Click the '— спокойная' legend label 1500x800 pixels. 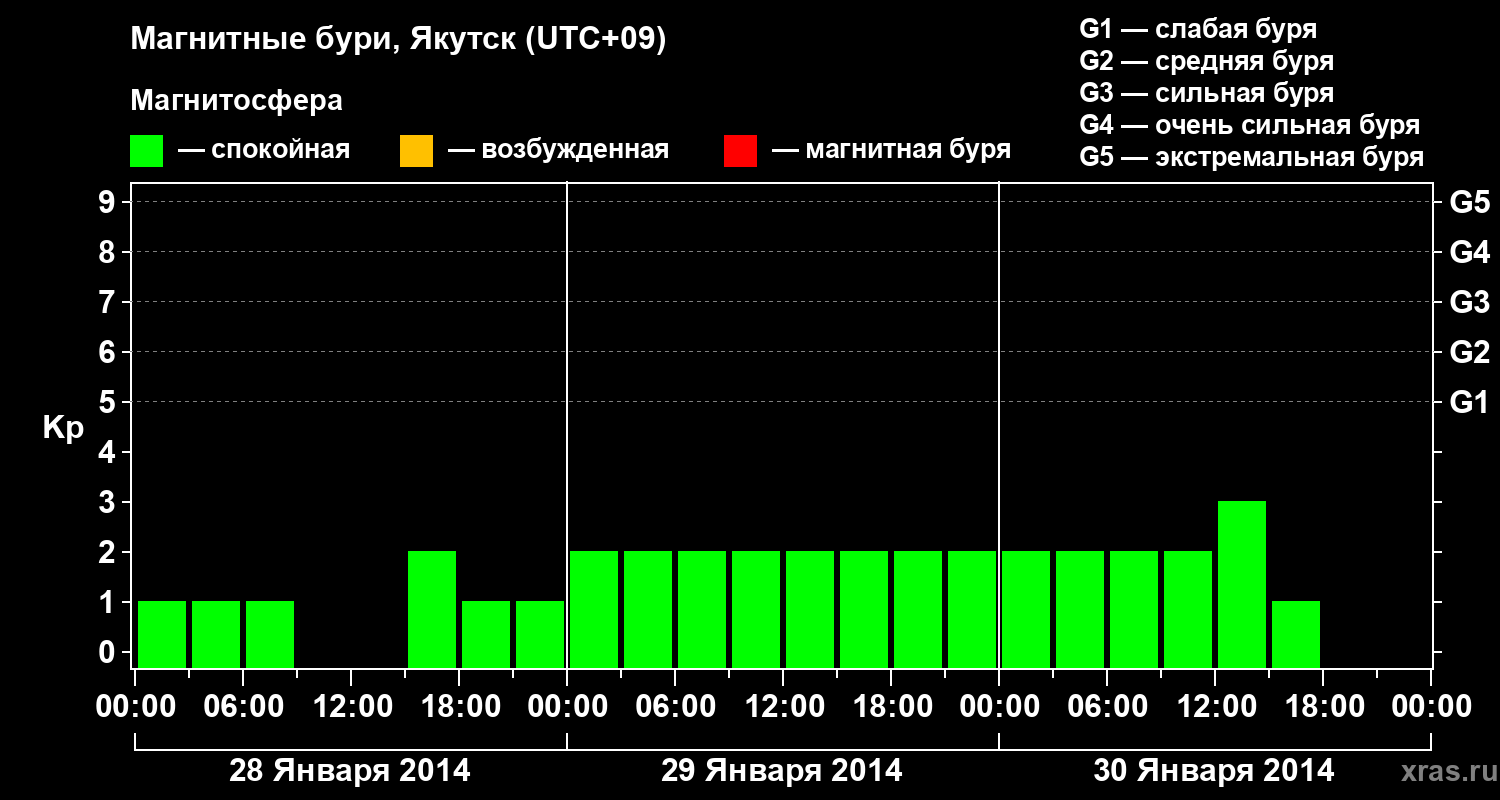[x=264, y=151]
